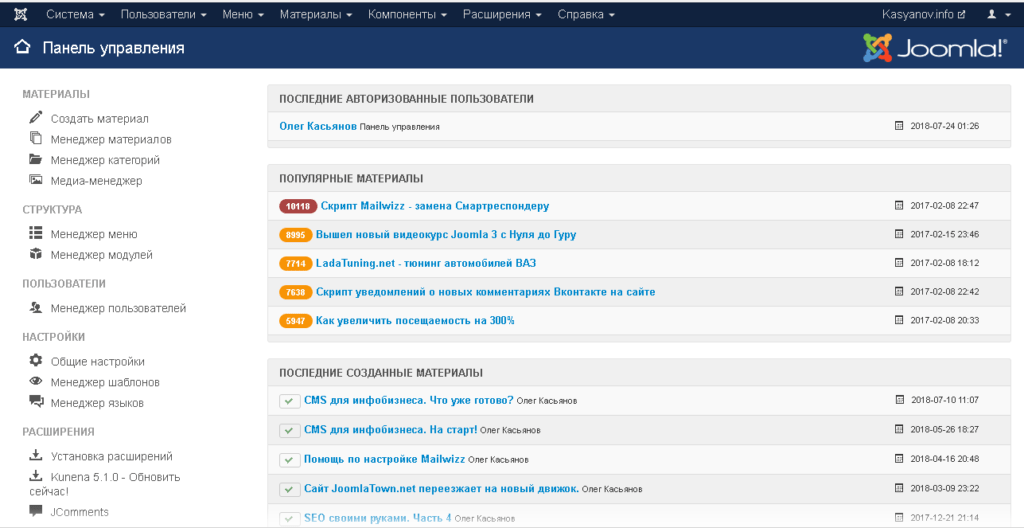Click the stacked pages icon for Менеджер материалов
Image resolution: width=1024 pixels, height=528 pixels.
pyautogui.click(x=35, y=139)
